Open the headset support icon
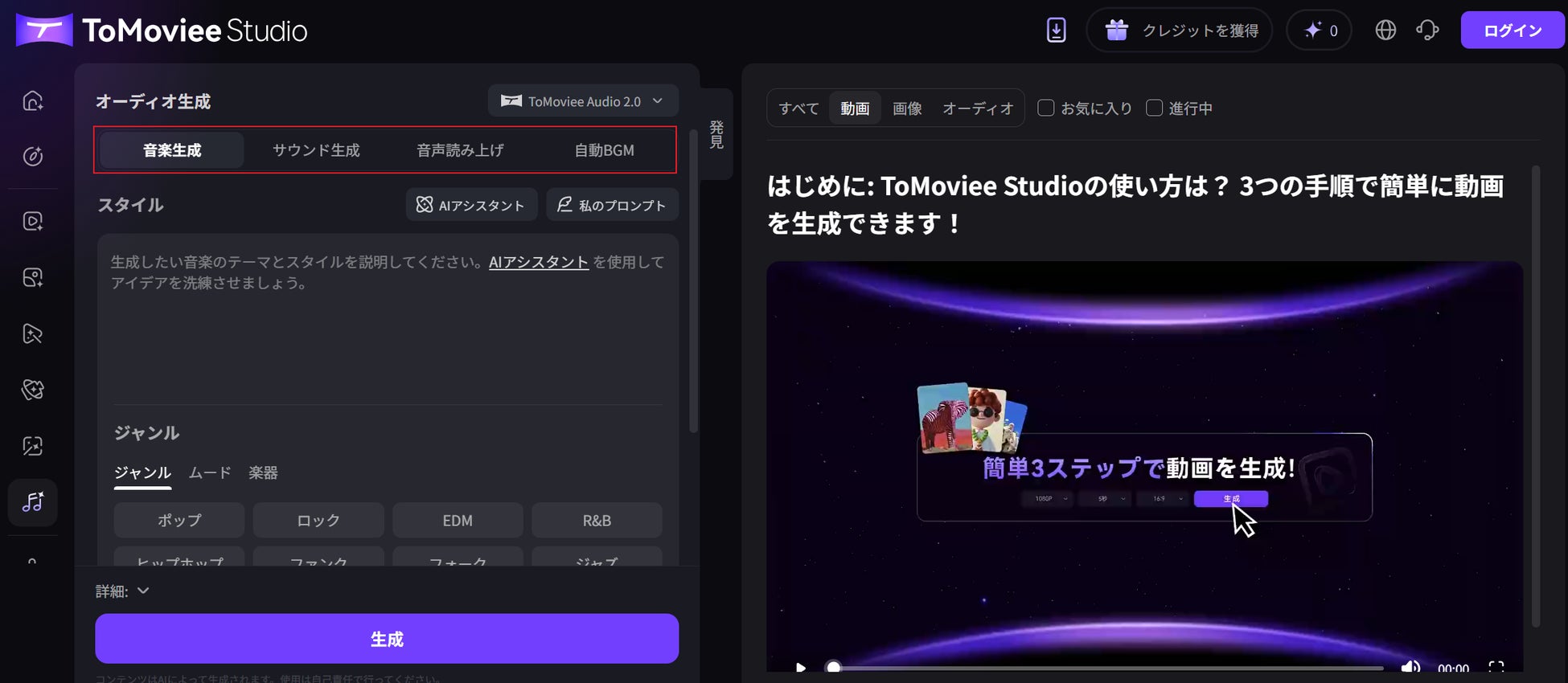 (x=1427, y=31)
